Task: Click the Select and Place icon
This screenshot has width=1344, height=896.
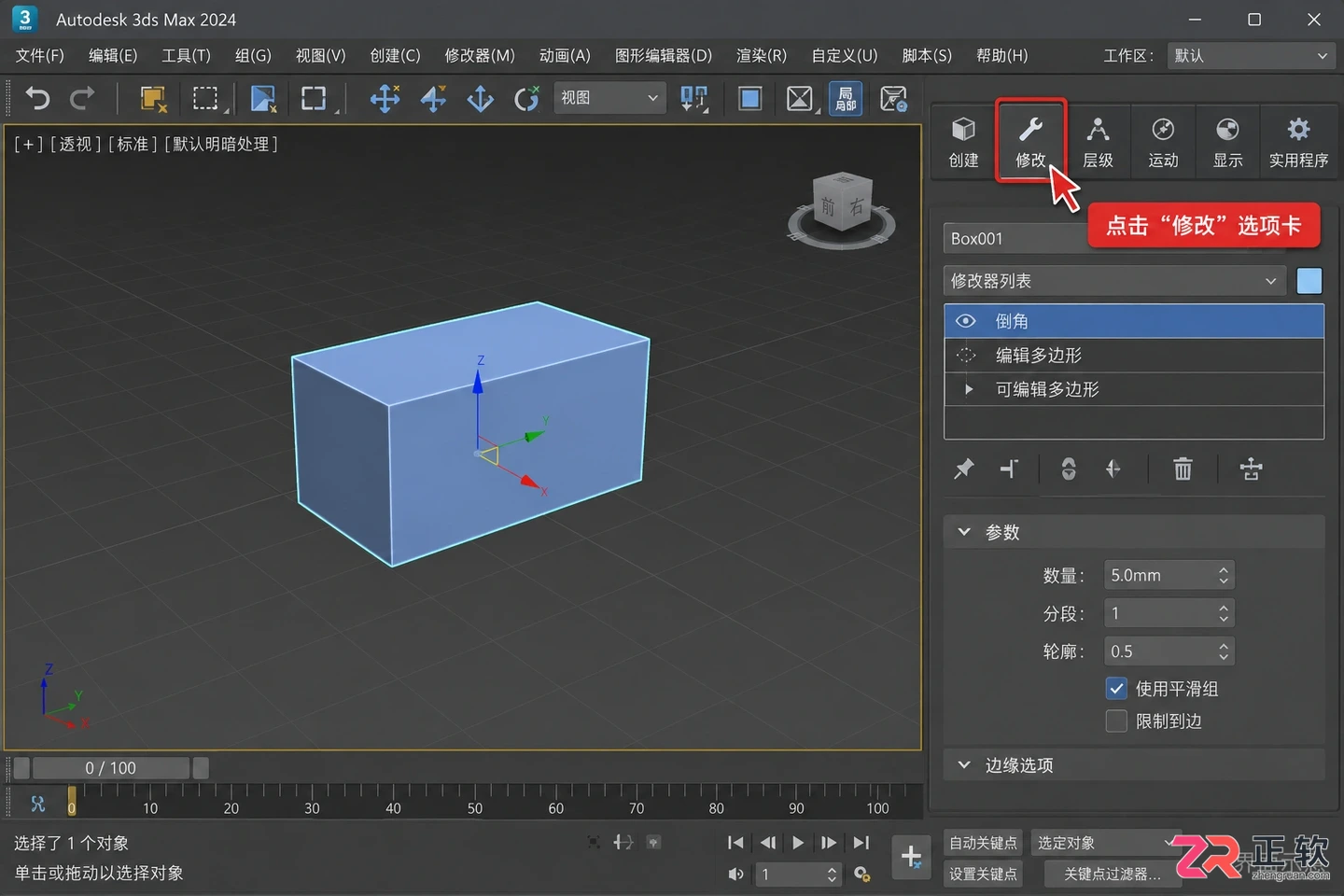Action: pyautogui.click(x=527, y=98)
